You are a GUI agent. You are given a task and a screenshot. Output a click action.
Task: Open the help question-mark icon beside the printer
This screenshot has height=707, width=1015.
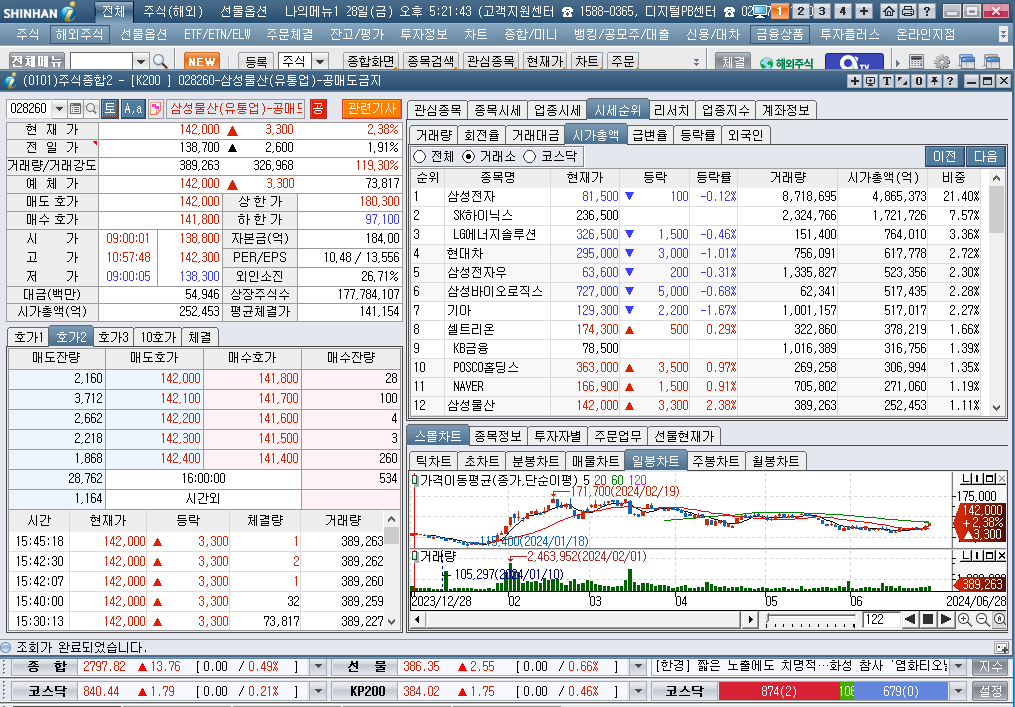coord(926,11)
